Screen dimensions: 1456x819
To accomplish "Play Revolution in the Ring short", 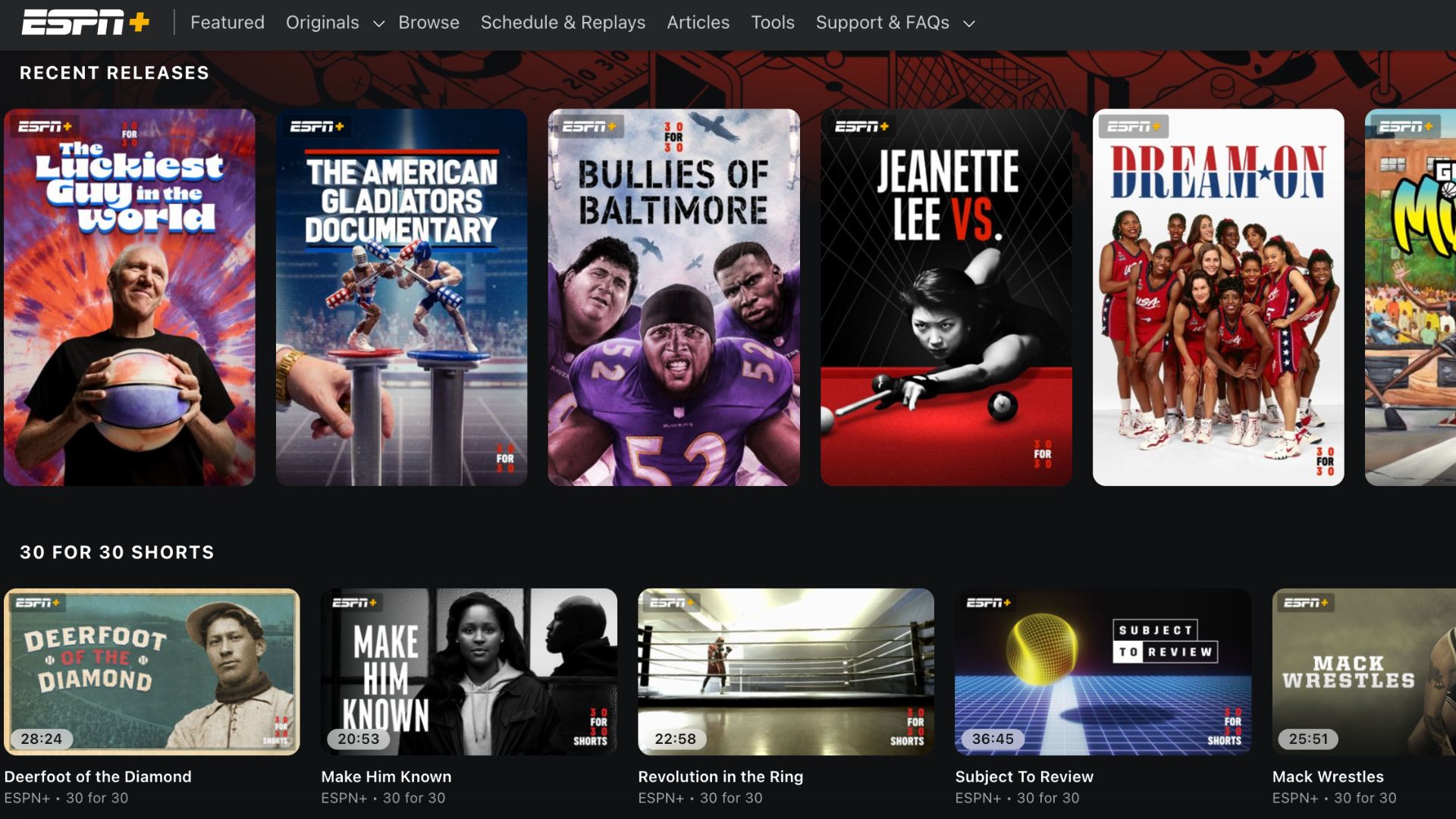I will click(x=786, y=671).
